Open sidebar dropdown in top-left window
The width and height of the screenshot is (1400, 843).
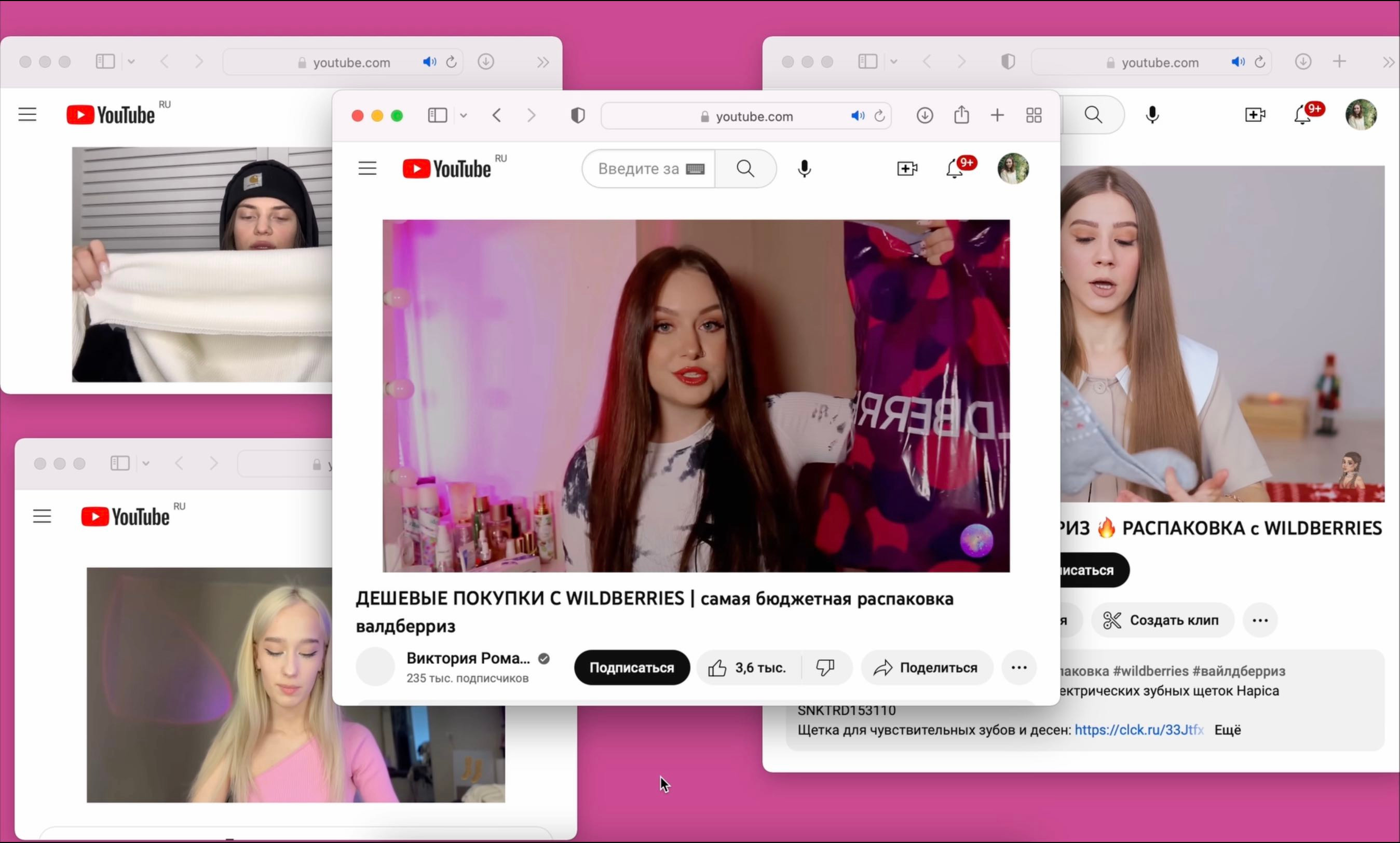click(x=131, y=61)
